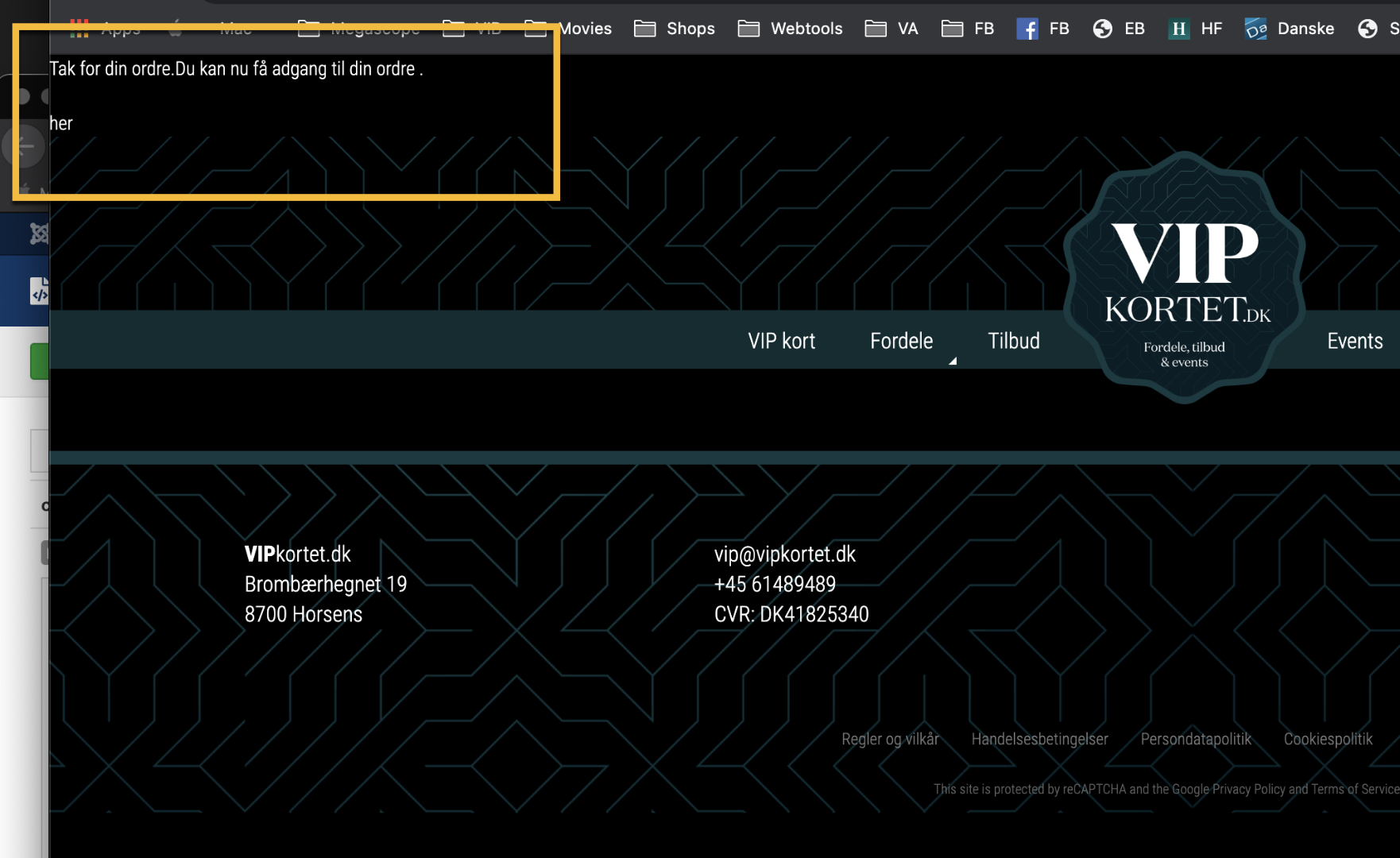Click the phone number +45 61489489
This screenshot has height=858, width=1400.
[x=775, y=584]
